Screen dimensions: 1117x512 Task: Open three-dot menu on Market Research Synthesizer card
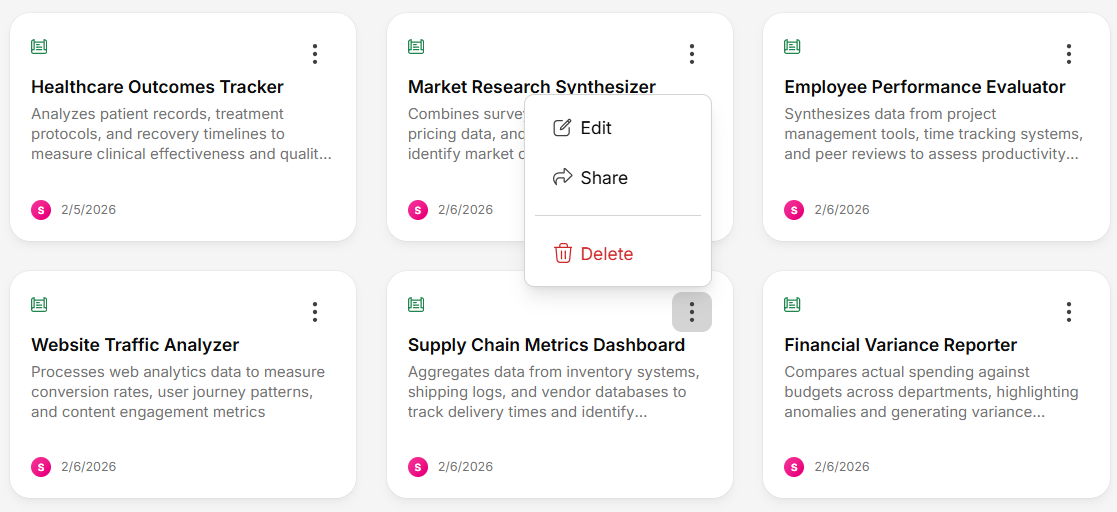pos(691,54)
